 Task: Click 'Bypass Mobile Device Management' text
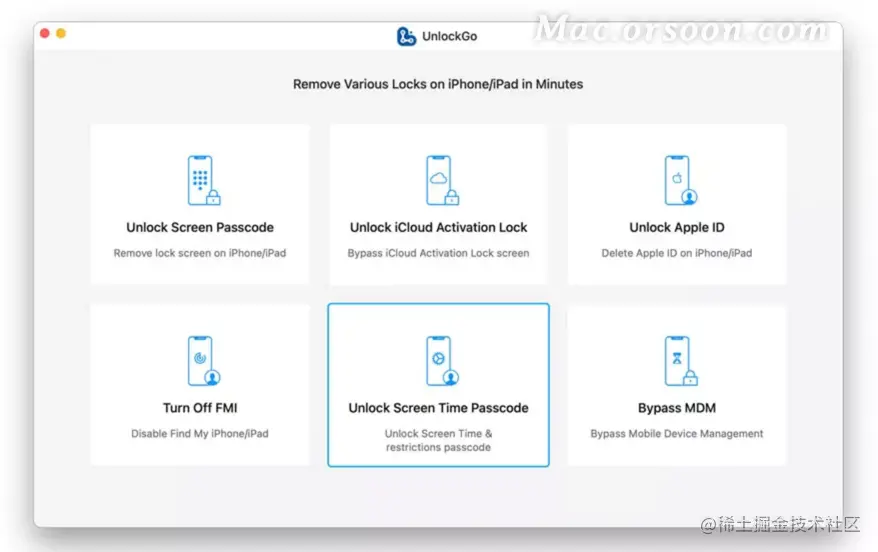pyautogui.click(x=676, y=433)
